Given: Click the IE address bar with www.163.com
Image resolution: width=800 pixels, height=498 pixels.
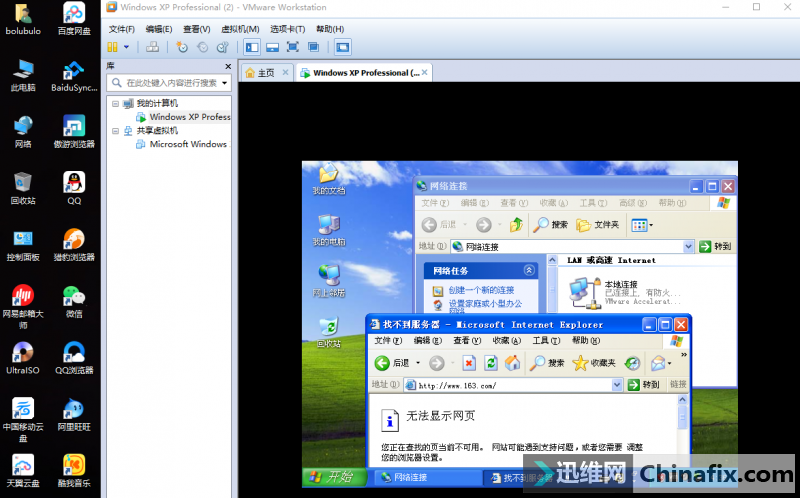Looking at the screenshot, I should point(514,385).
